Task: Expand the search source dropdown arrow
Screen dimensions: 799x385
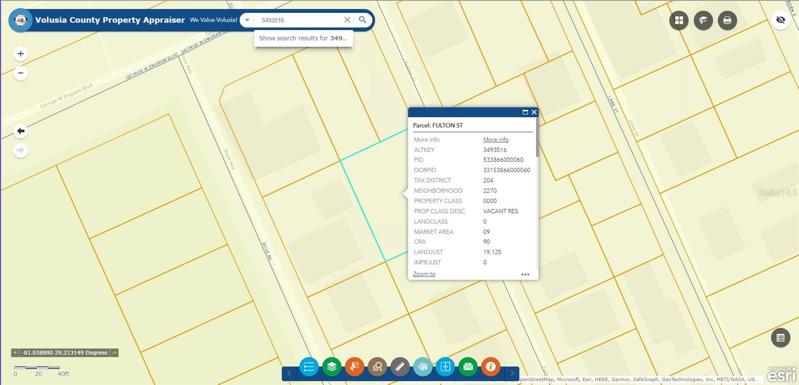Action: tap(247, 20)
